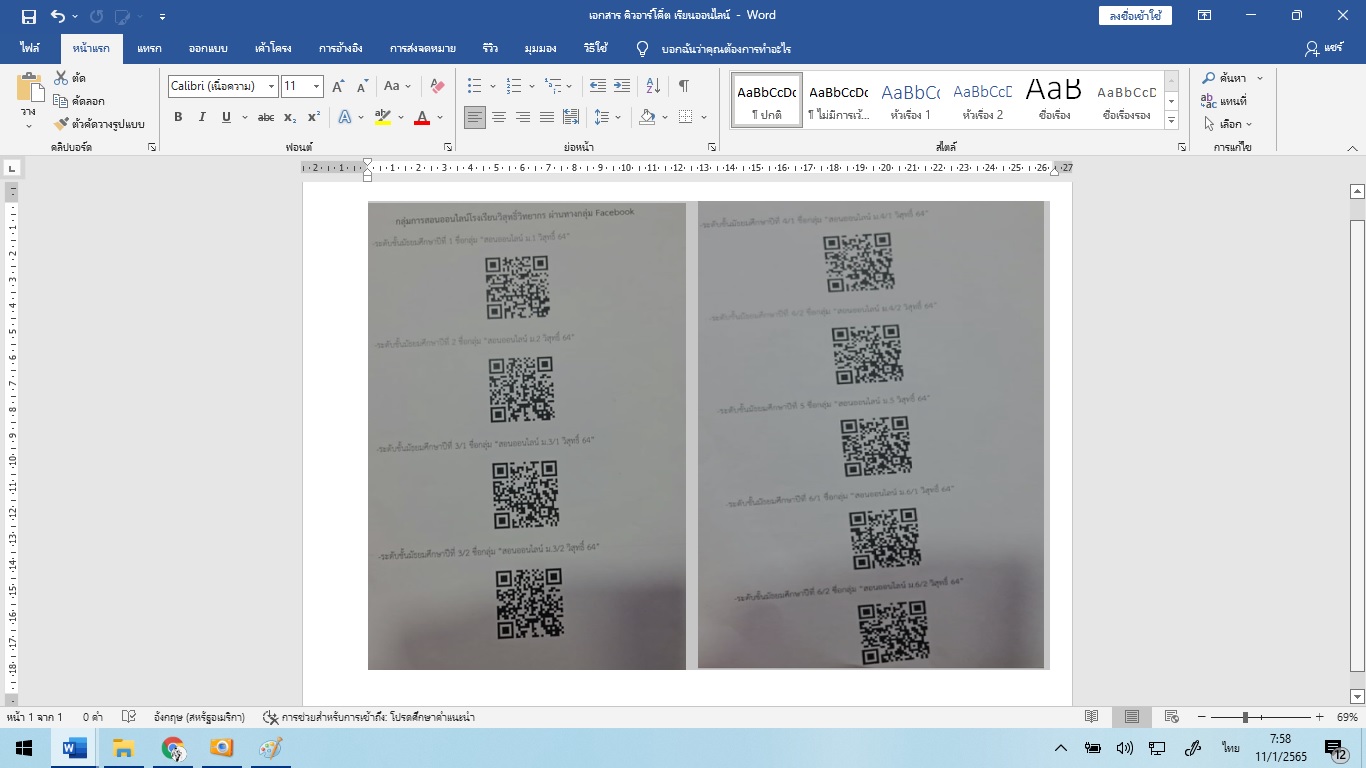Align text to the right
The image size is (1366, 768).
522,117
